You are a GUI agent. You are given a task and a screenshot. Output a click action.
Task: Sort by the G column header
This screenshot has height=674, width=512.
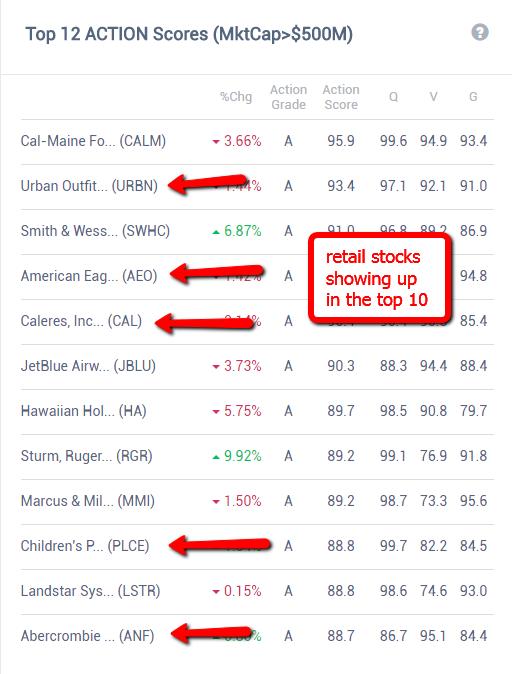473,97
